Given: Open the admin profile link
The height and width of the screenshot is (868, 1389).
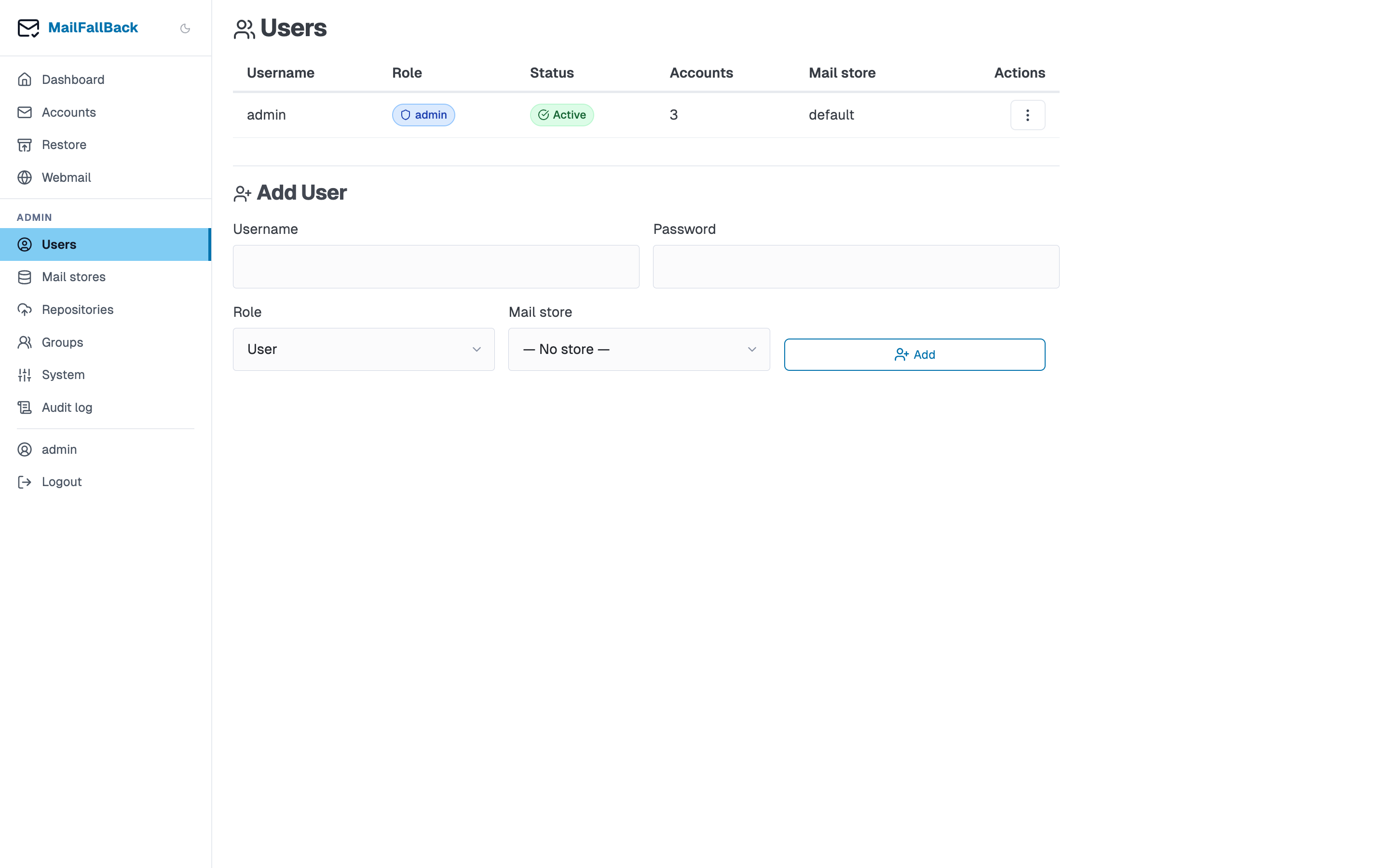Looking at the screenshot, I should coord(106,449).
